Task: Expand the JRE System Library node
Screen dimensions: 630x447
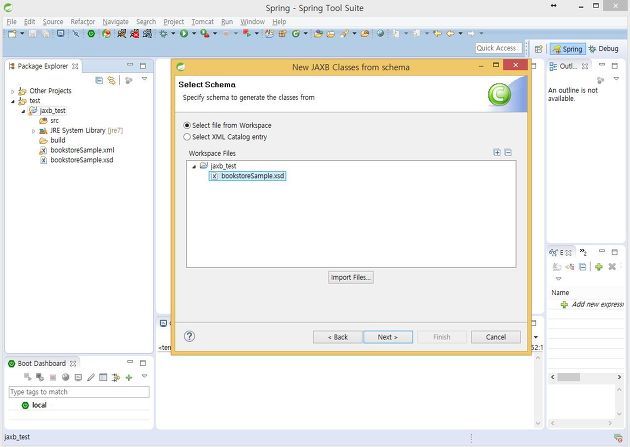Action: pyautogui.click(x=33, y=131)
